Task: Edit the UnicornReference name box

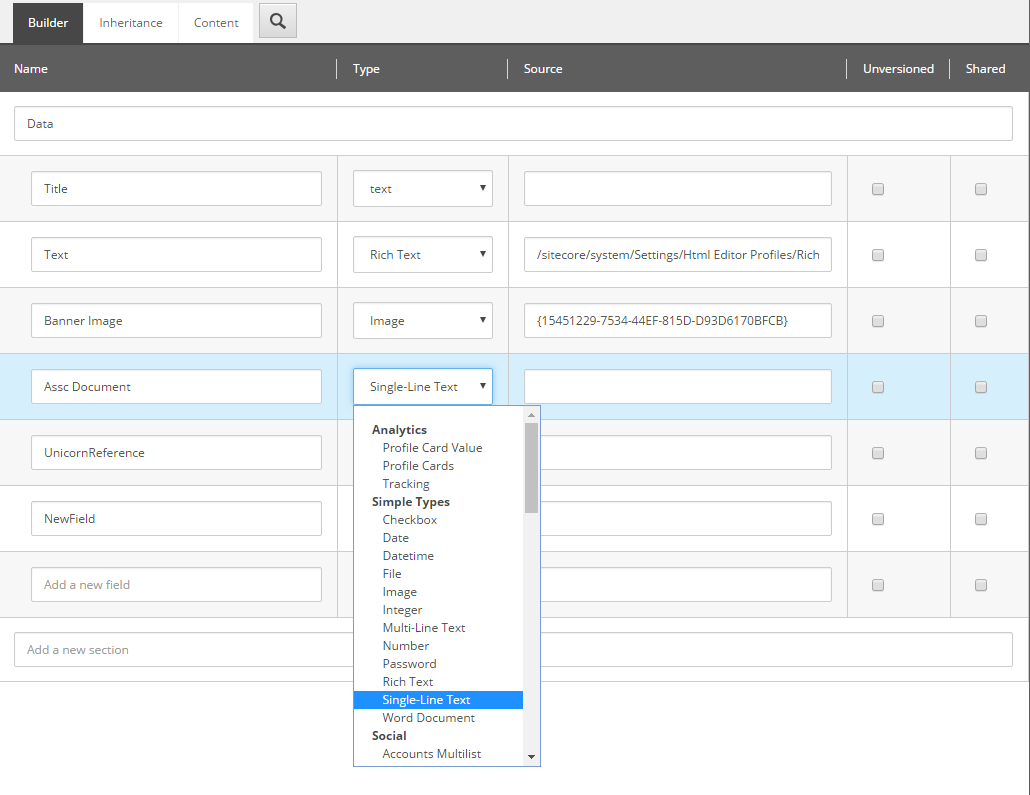Action: pos(176,453)
